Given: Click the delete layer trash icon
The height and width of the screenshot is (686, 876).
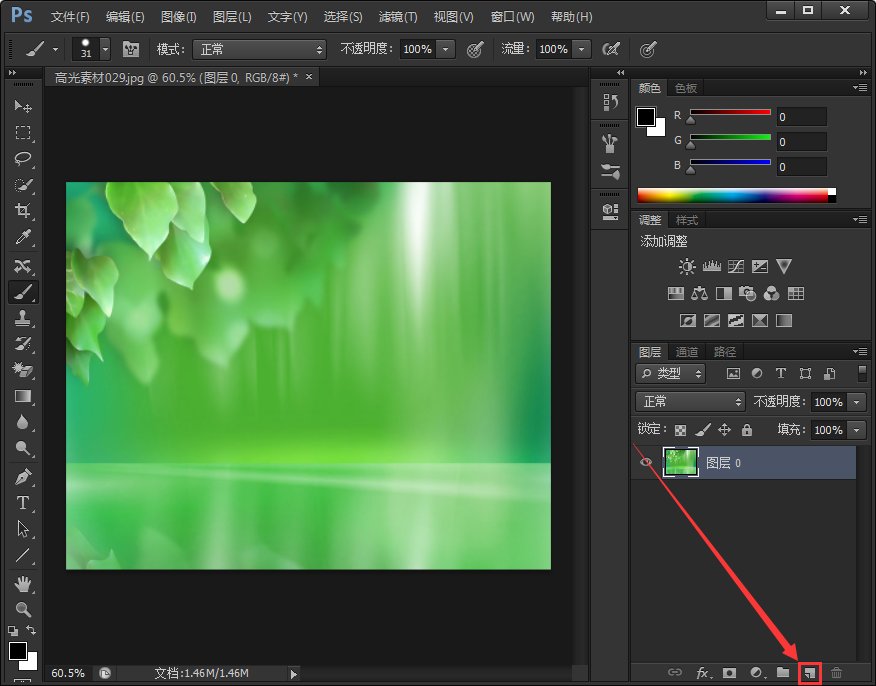Looking at the screenshot, I should coord(837,674).
